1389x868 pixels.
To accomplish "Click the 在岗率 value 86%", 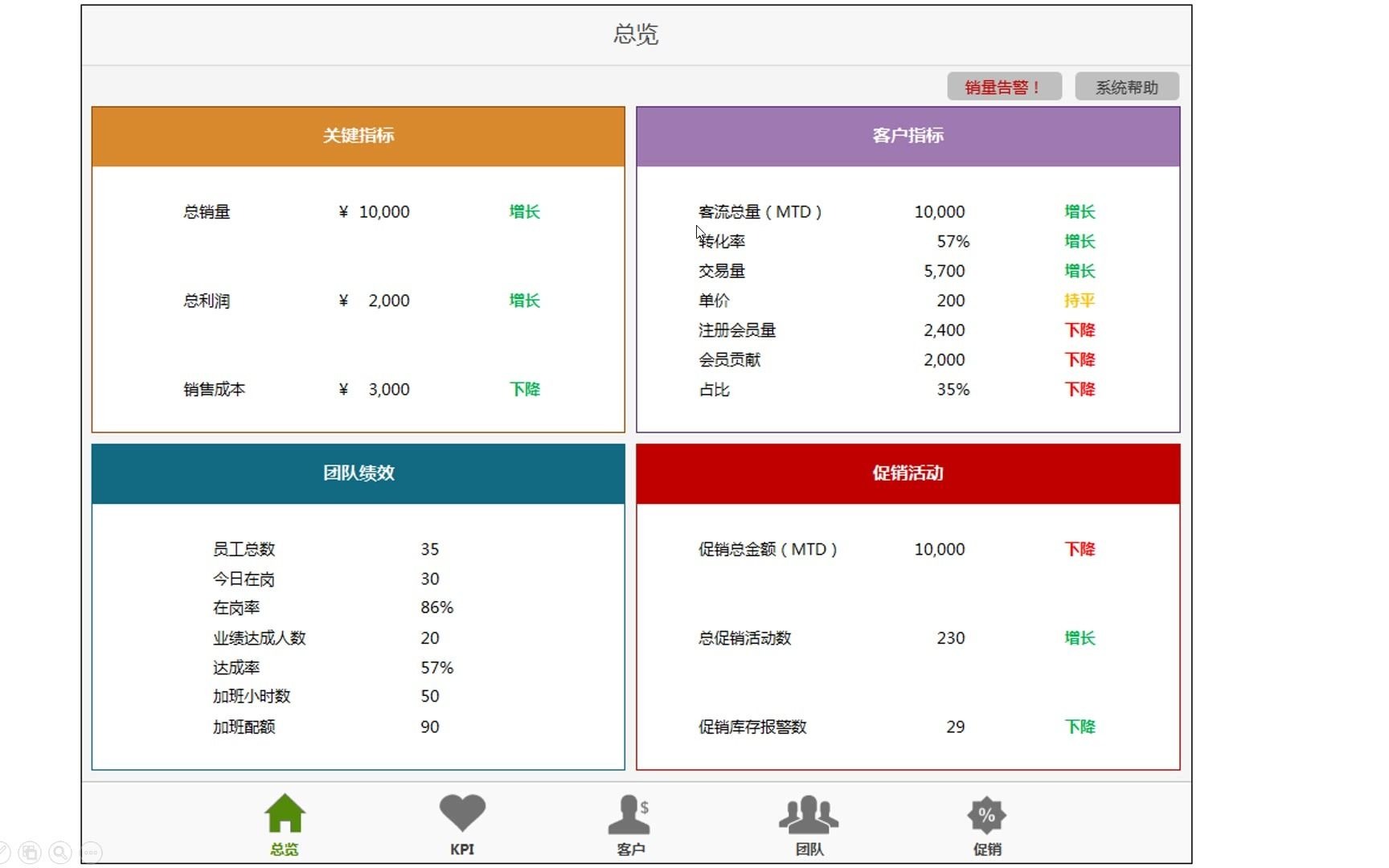I will (437, 608).
